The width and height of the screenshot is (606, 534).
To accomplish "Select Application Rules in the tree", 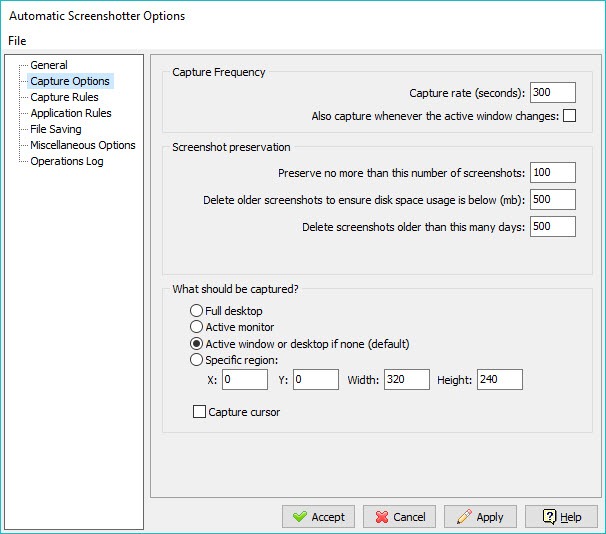I will (71, 113).
